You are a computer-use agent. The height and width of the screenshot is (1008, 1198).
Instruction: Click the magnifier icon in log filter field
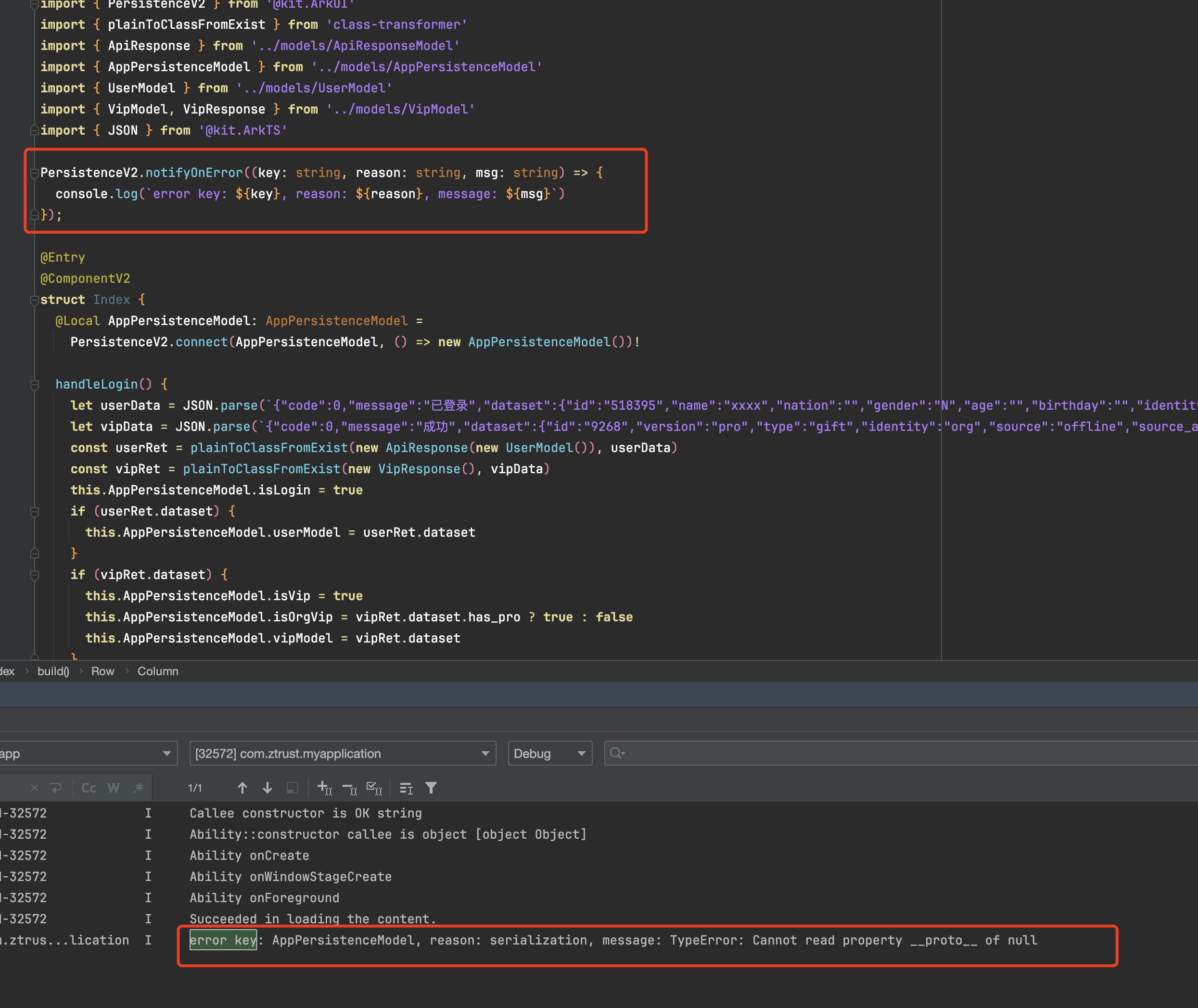[617, 753]
